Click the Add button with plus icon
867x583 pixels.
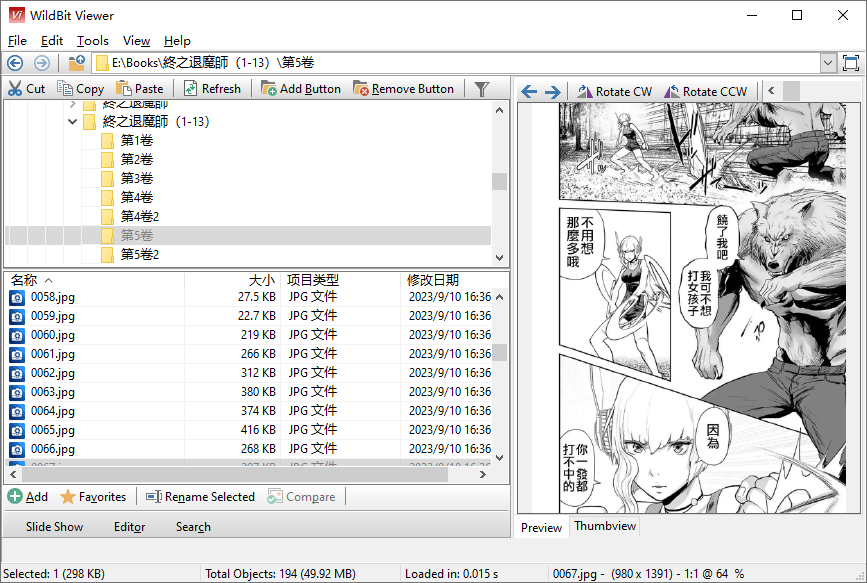point(28,497)
